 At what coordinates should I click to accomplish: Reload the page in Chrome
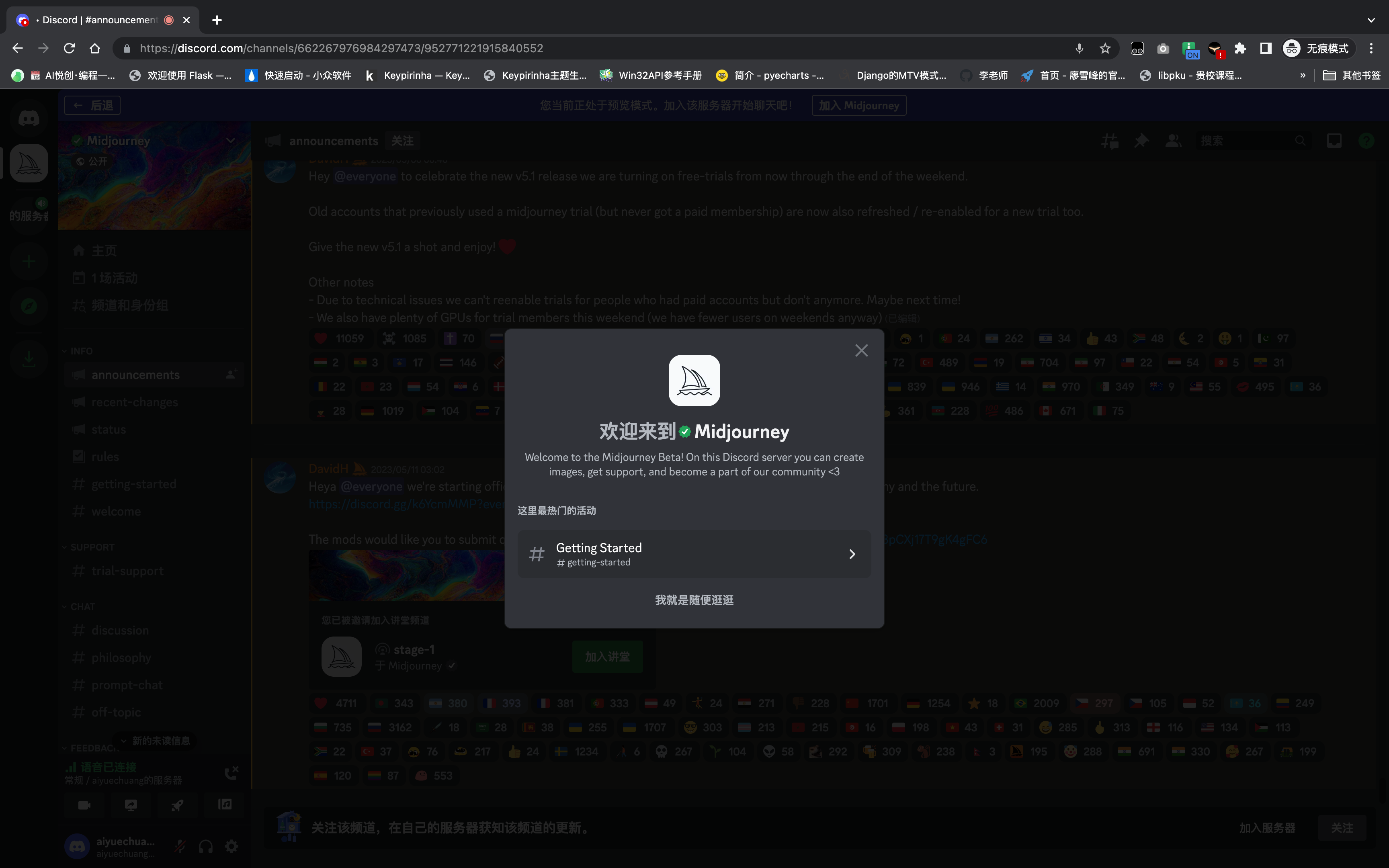[69, 48]
